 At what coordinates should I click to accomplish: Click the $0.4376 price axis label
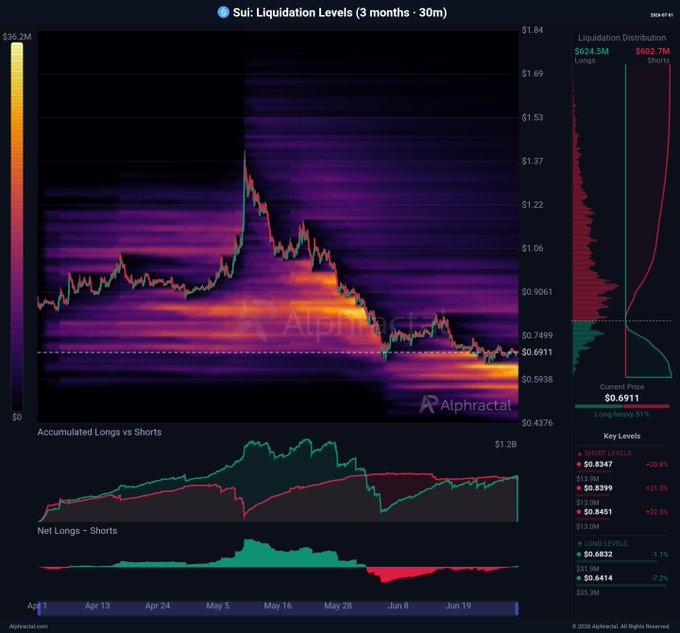tap(537, 423)
